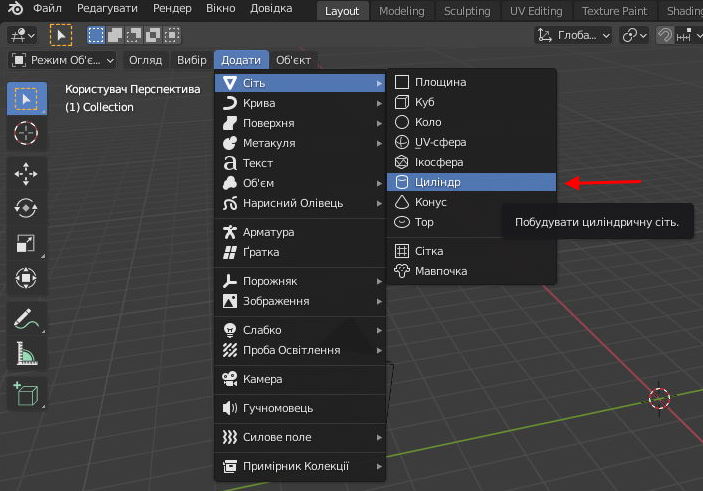Screen dimensions: 703x491
Task: Set selection mode to invert
Action: click(x=153, y=35)
